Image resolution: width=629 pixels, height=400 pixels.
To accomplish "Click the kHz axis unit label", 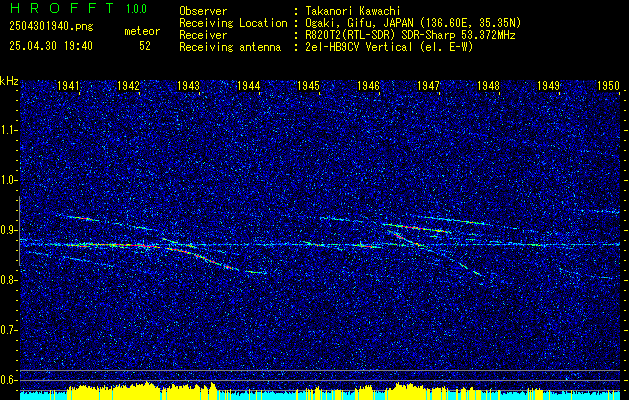I will pyautogui.click(x=9, y=81).
